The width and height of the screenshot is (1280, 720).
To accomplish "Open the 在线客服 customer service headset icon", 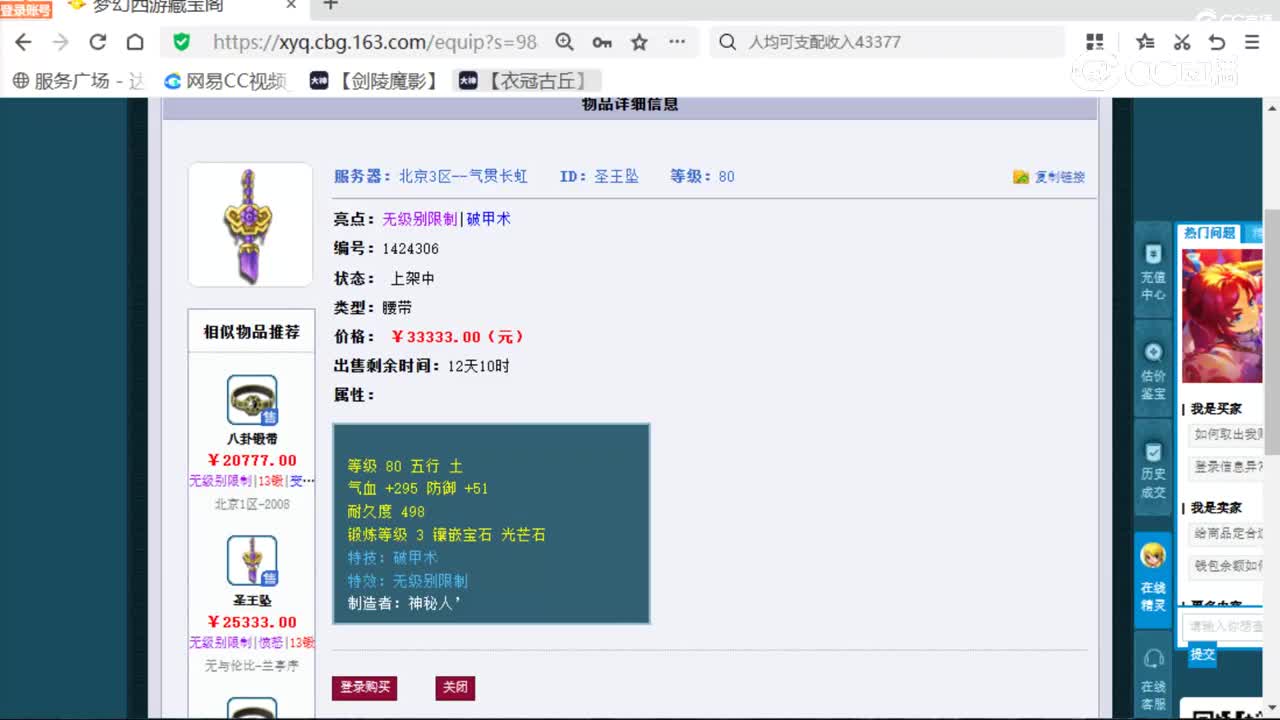I will 1152,680.
